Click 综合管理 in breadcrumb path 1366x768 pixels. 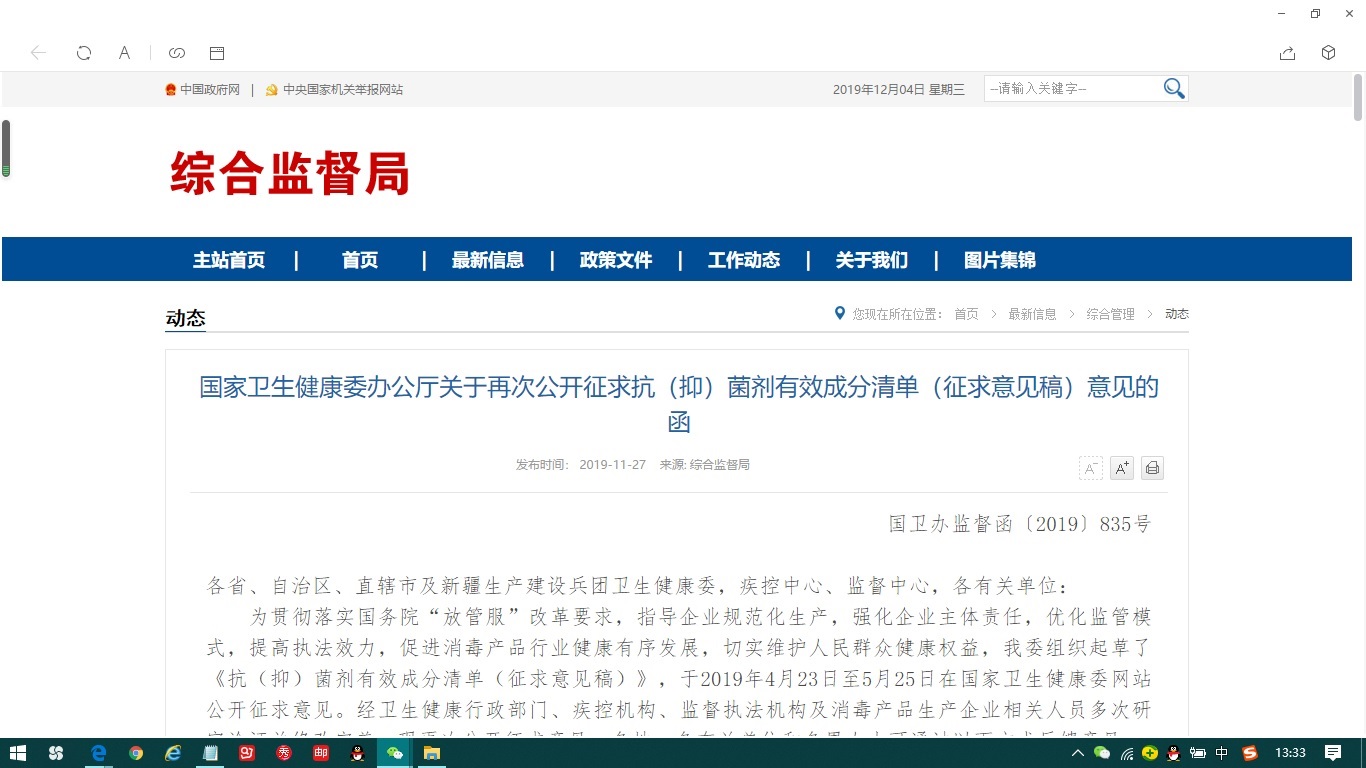(1110, 314)
